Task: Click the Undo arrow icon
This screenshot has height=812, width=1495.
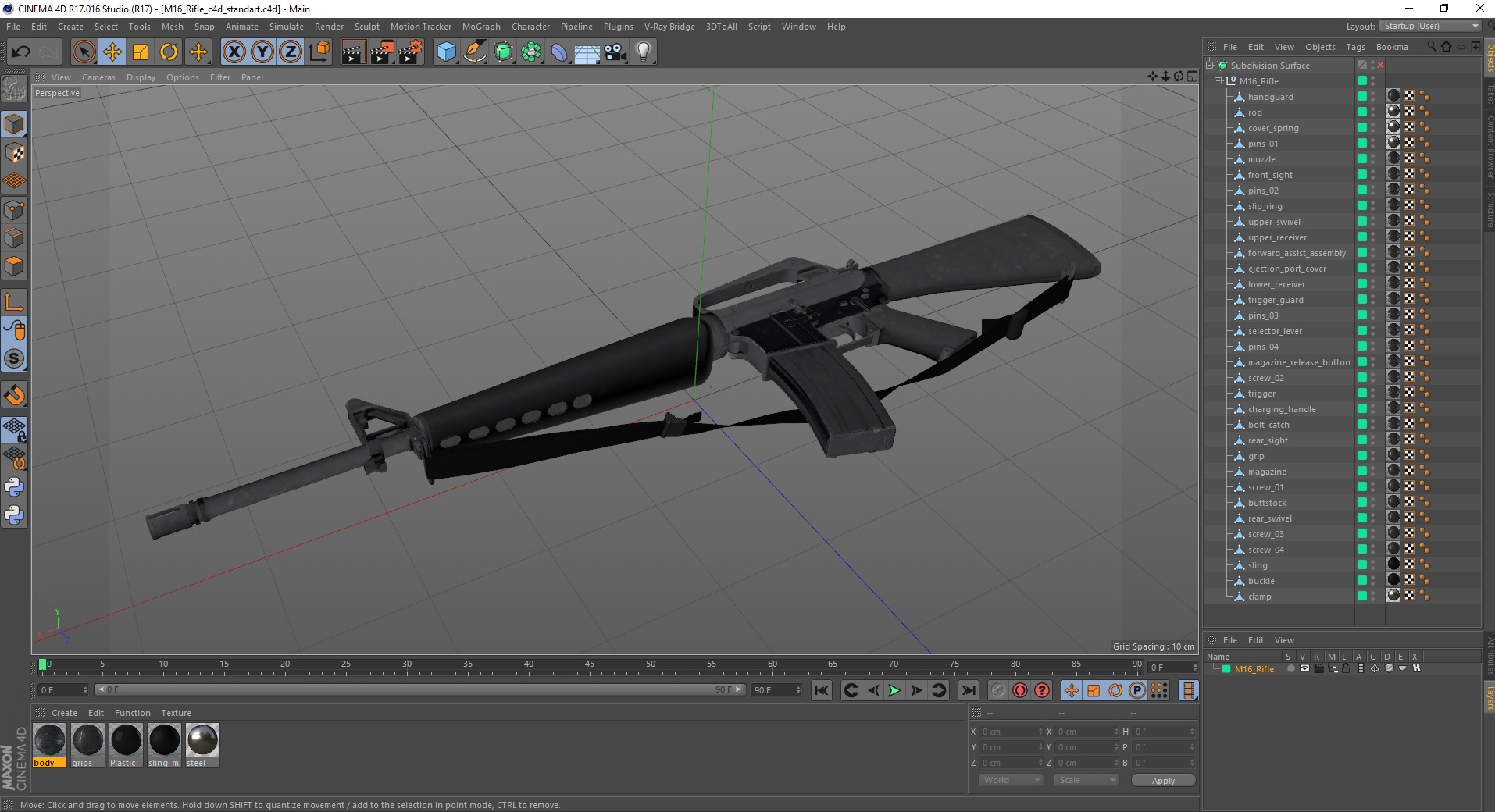Action: click(x=20, y=52)
